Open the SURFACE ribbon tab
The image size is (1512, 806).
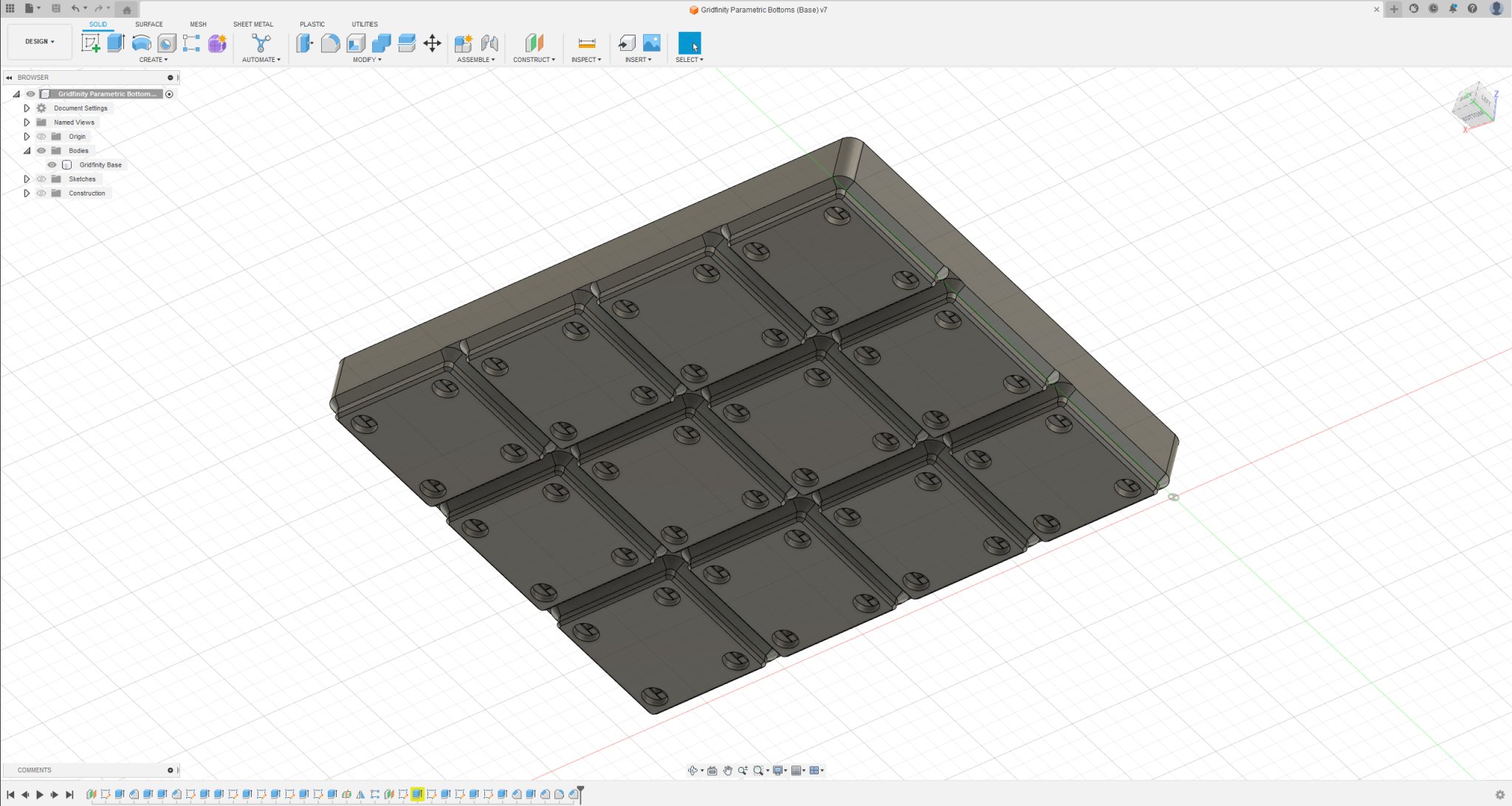(x=149, y=24)
